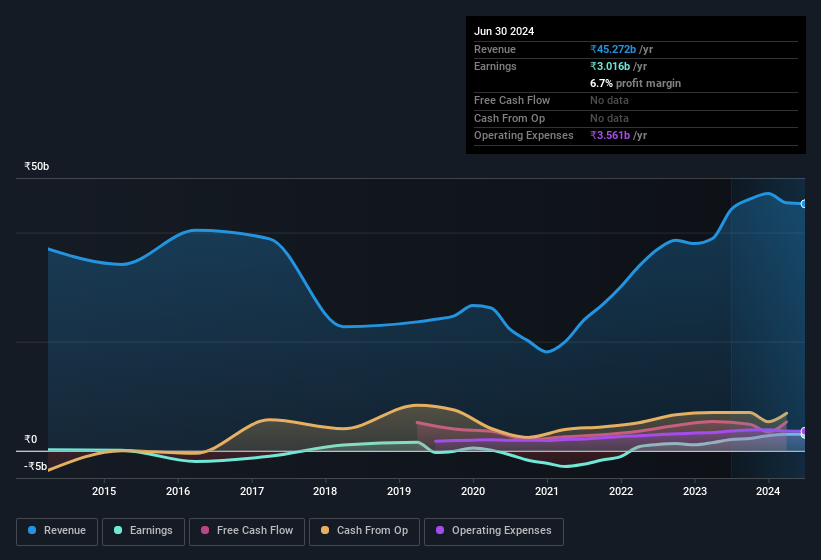The width and height of the screenshot is (821, 560).
Task: Toggle the Revenue series in the legend
Action: point(57,530)
